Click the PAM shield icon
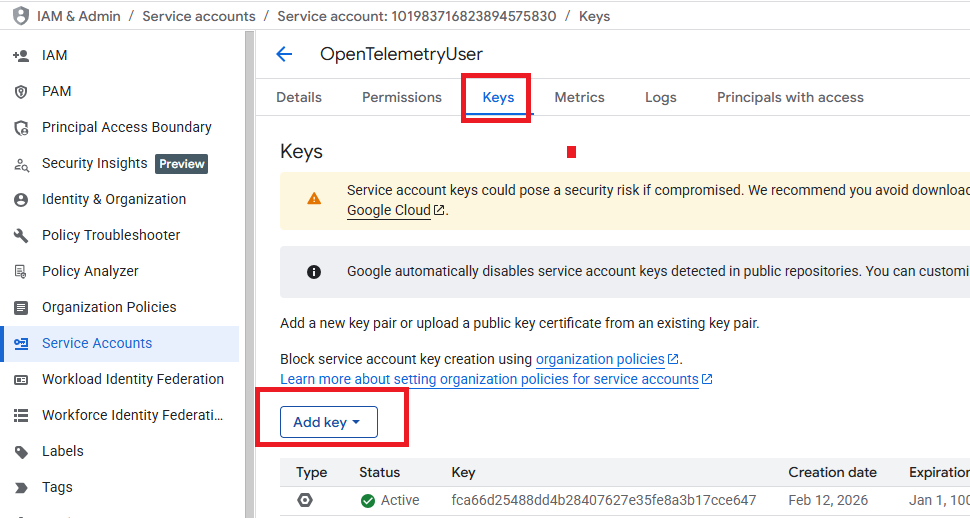 21,92
